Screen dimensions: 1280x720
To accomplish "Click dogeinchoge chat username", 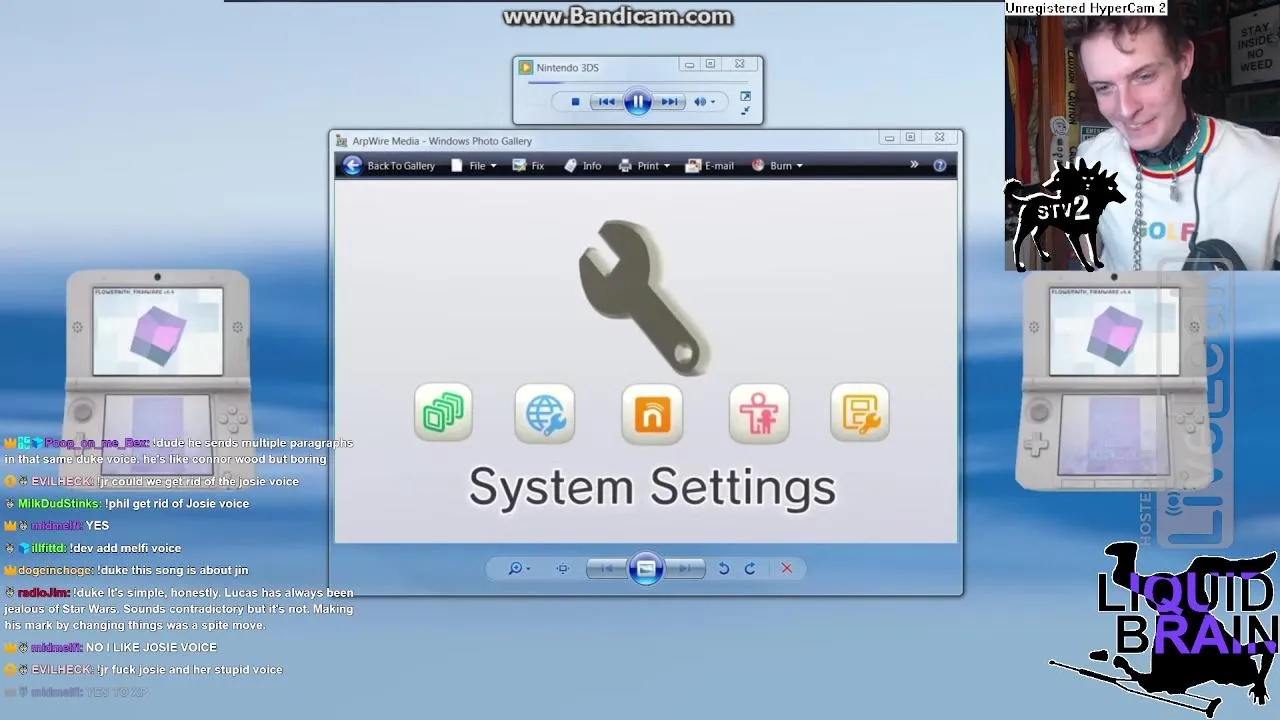I will pyautogui.click(x=56, y=570).
